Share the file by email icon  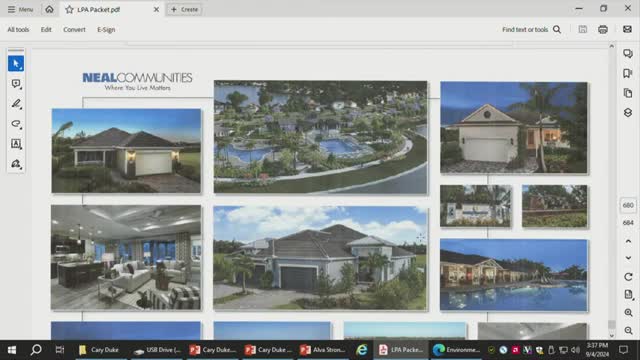point(627,29)
